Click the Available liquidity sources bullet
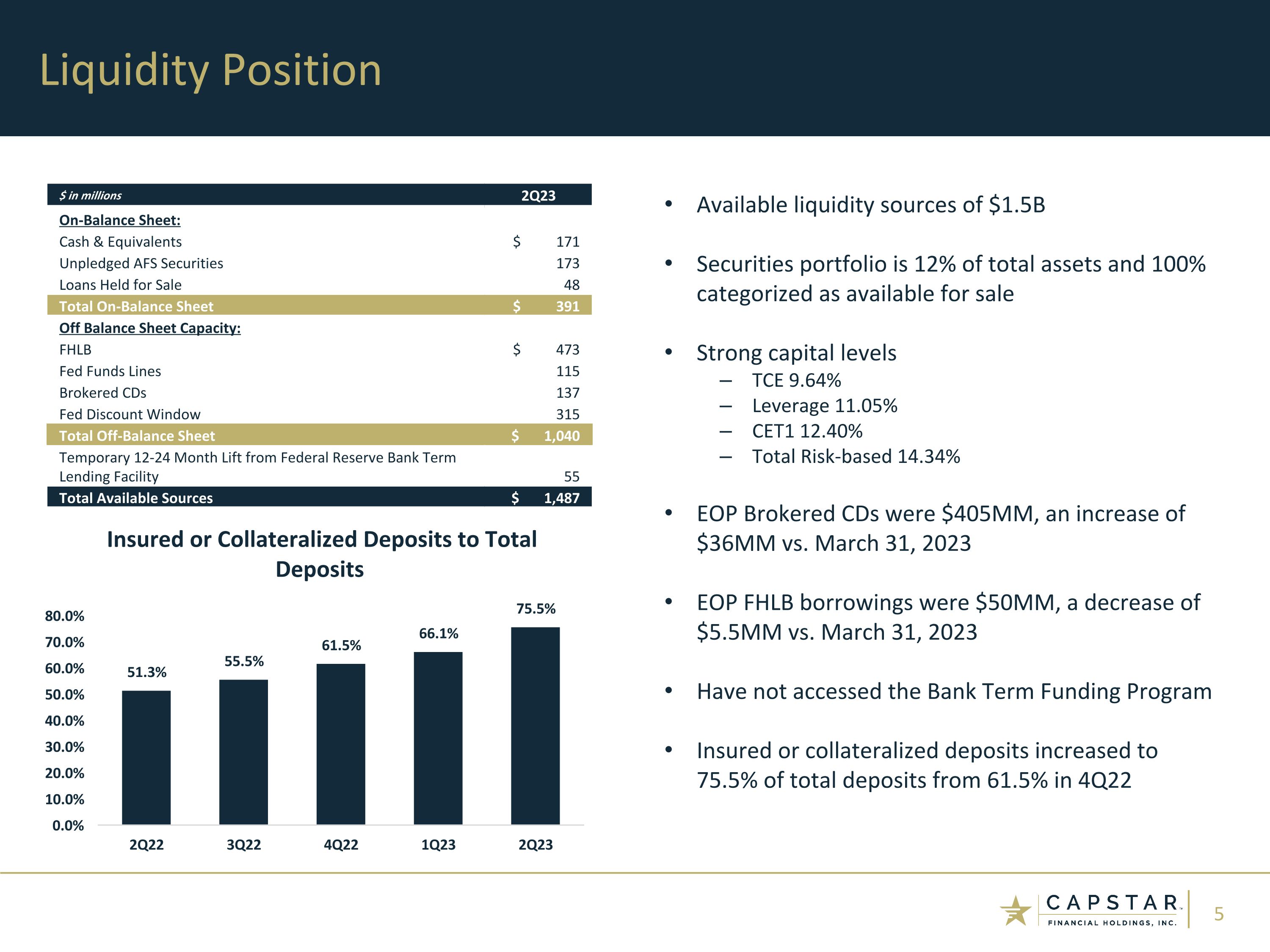 870,205
